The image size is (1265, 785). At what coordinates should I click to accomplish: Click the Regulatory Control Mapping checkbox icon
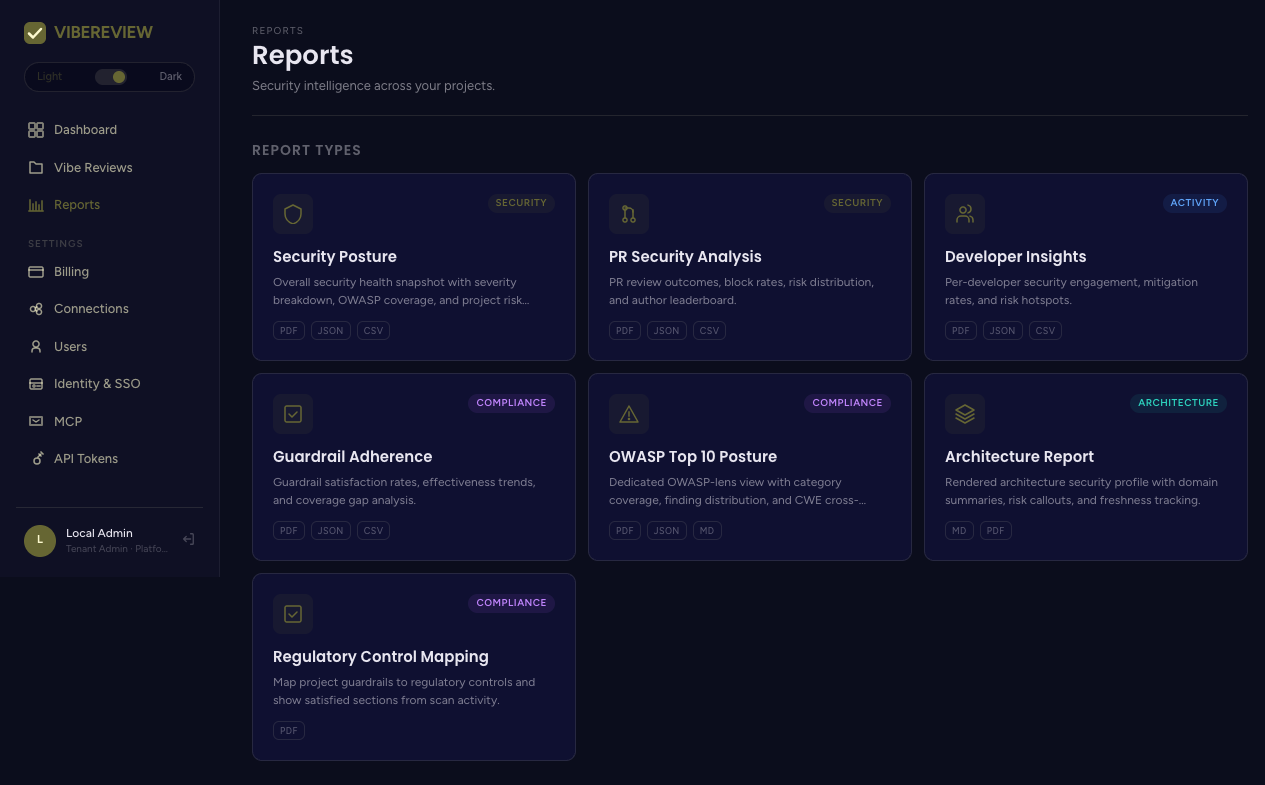293,614
